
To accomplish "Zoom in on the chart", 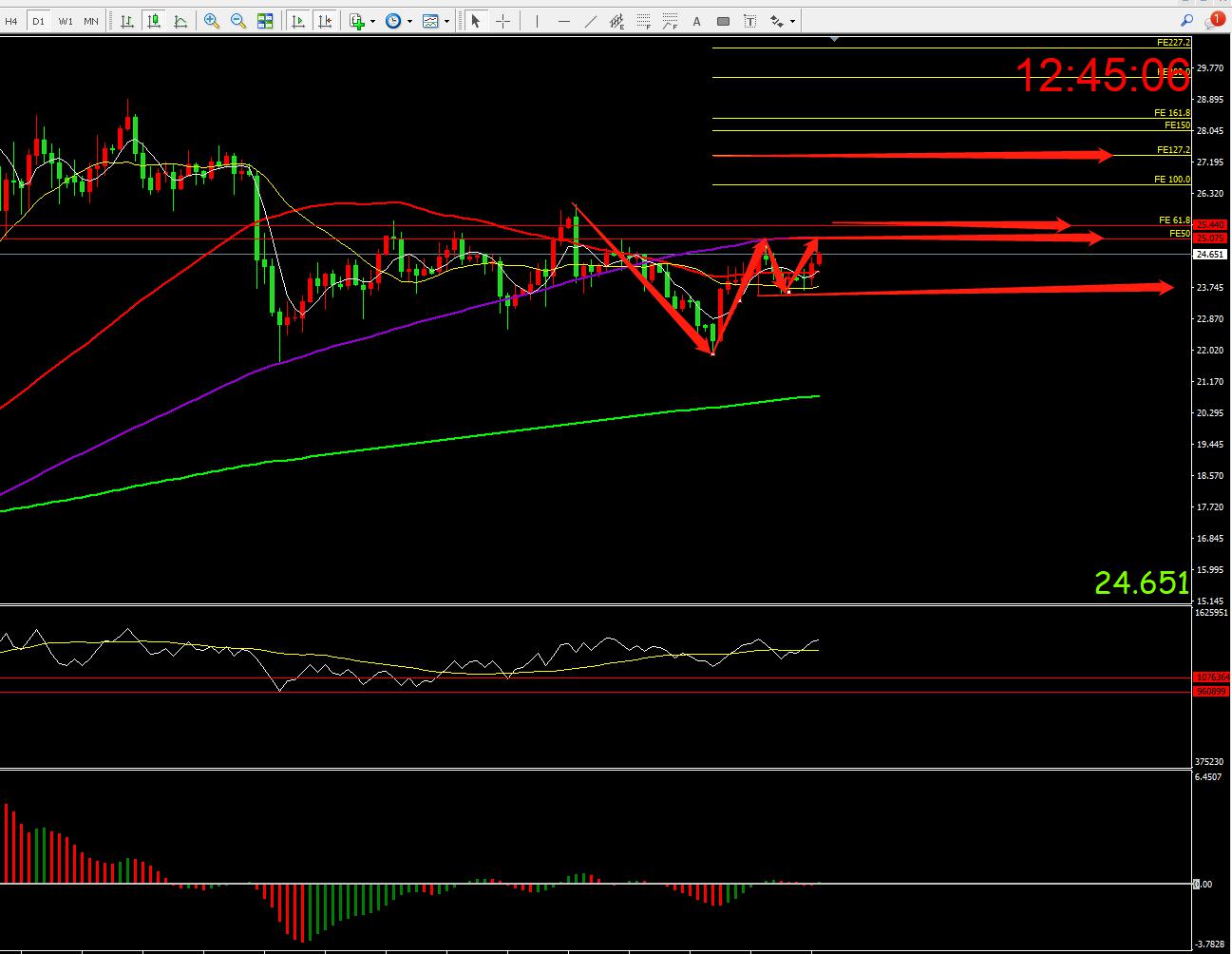I will pyautogui.click(x=212, y=20).
